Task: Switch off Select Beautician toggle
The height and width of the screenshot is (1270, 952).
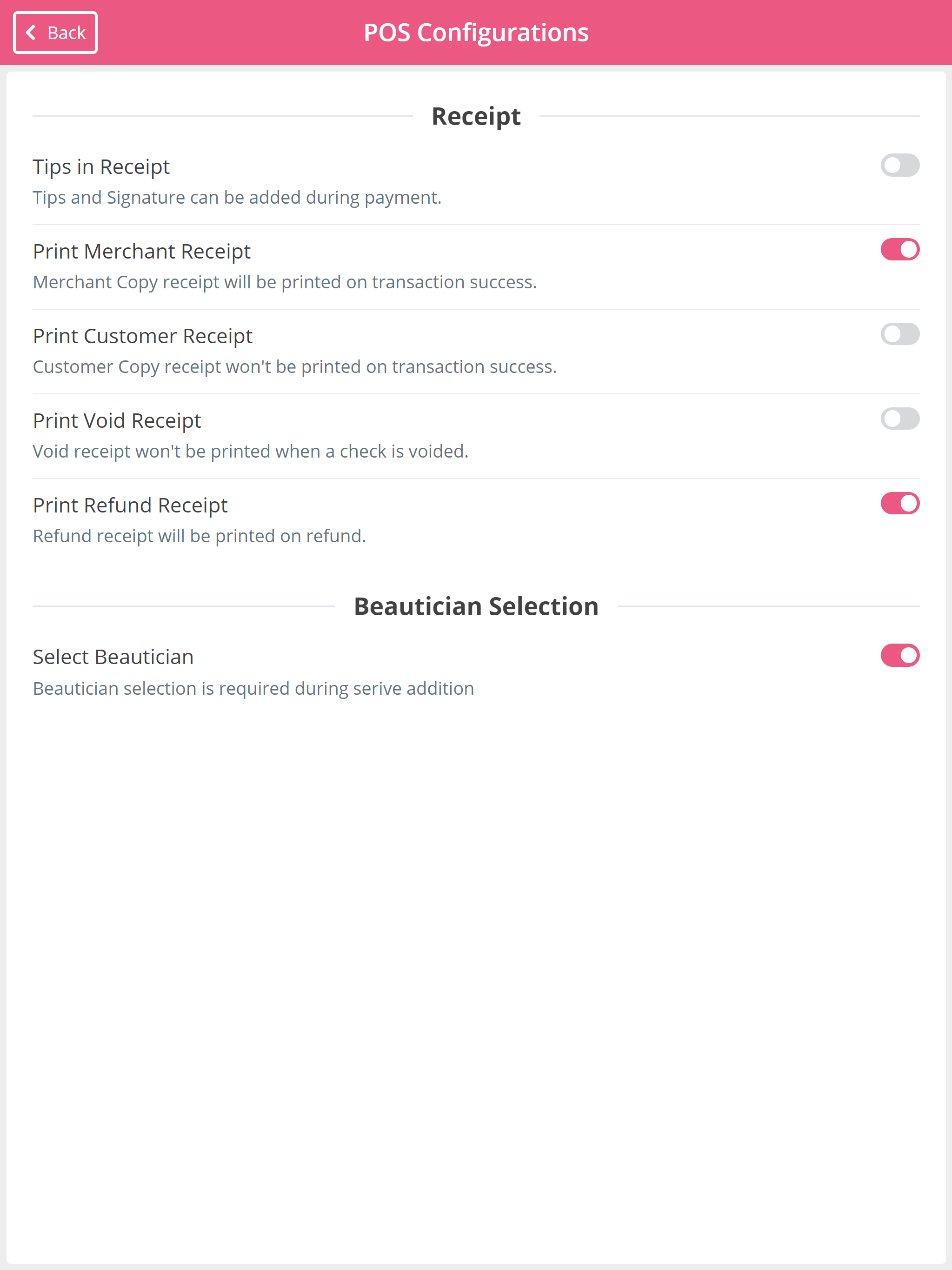Action: pos(900,655)
